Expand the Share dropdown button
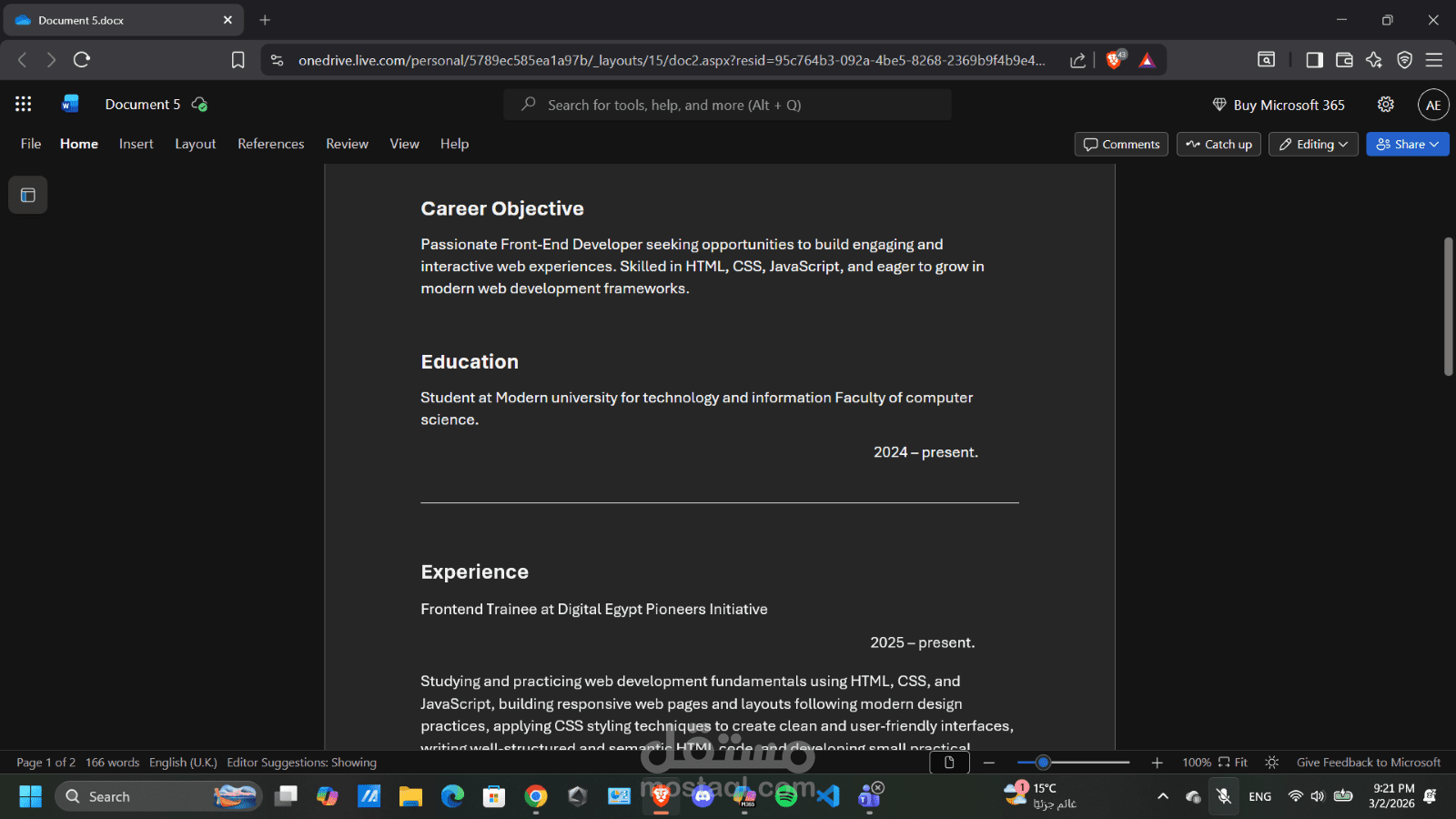The image size is (1456, 819). (x=1408, y=144)
